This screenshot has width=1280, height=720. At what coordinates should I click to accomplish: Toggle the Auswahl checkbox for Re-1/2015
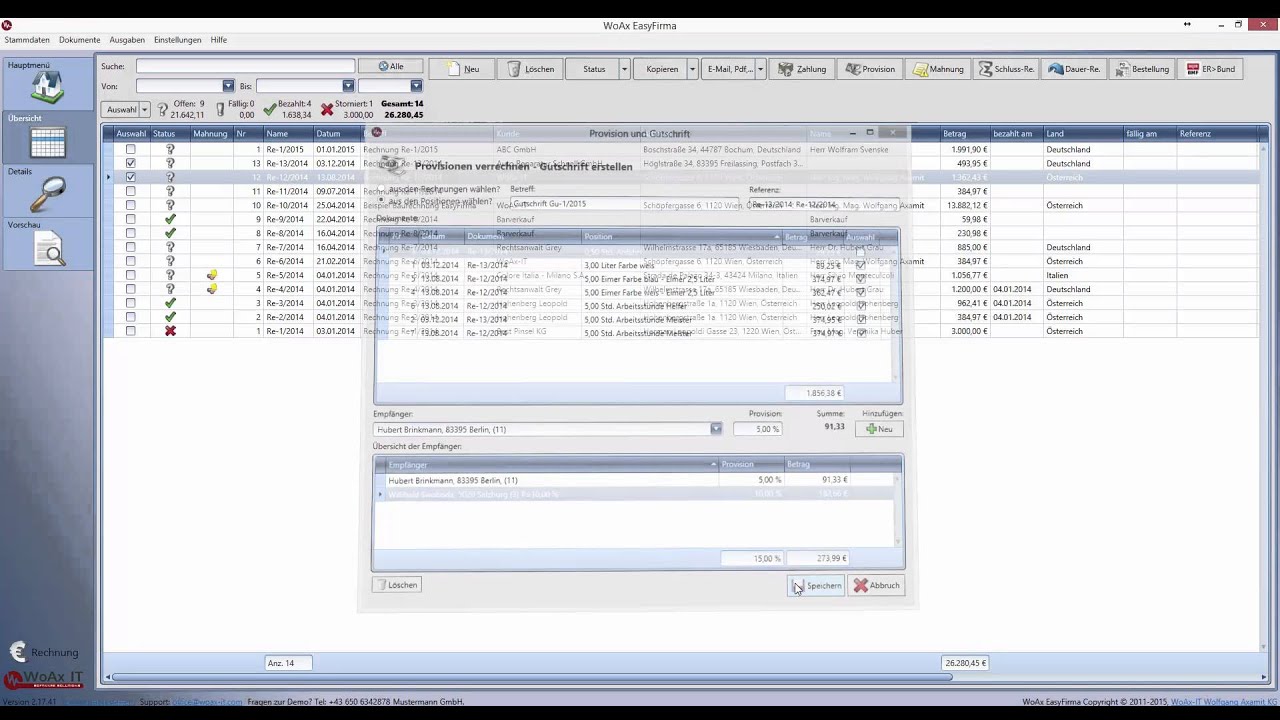130,149
